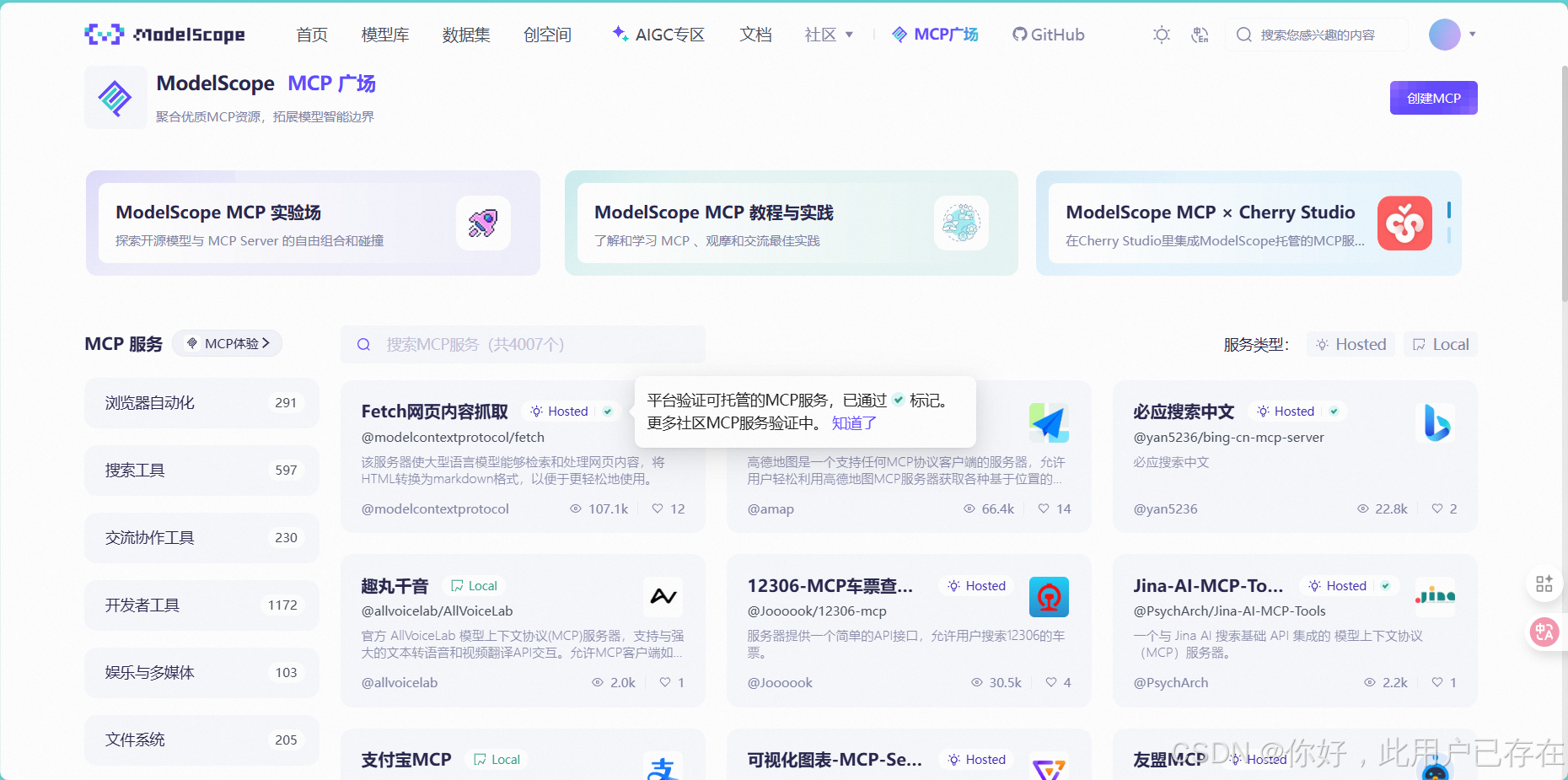1568x780 pixels.
Task: Select the 娱乐与多媒体 category
Action: click(201, 673)
